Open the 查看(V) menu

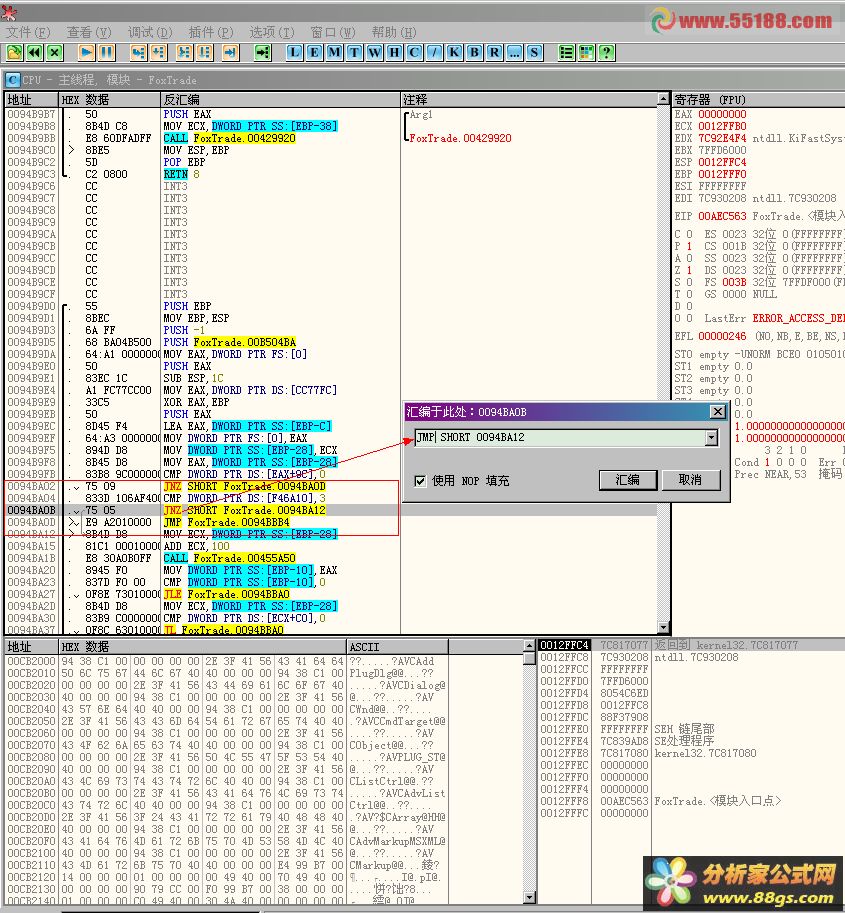pos(89,32)
